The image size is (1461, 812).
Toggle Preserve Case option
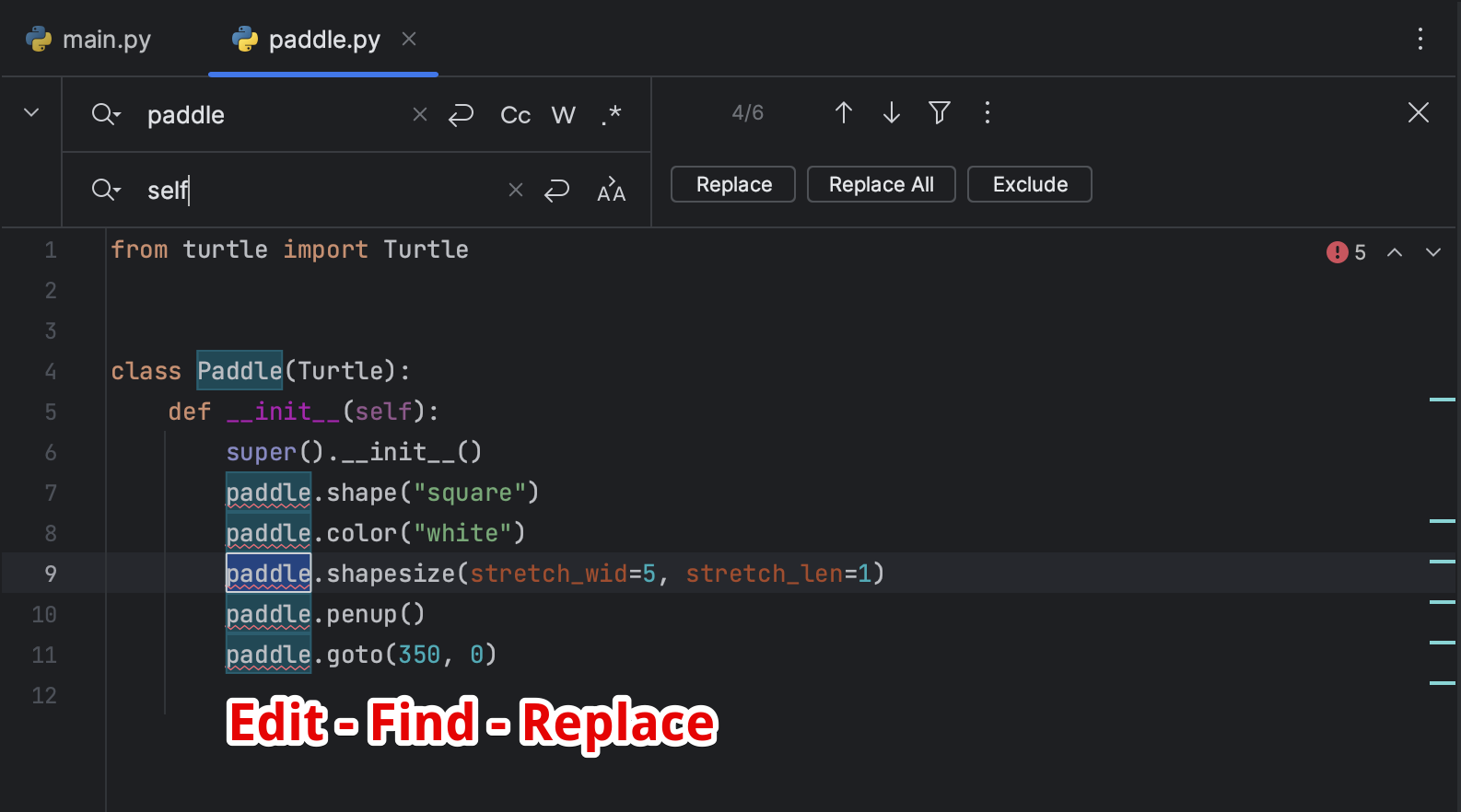pyautogui.click(x=611, y=190)
